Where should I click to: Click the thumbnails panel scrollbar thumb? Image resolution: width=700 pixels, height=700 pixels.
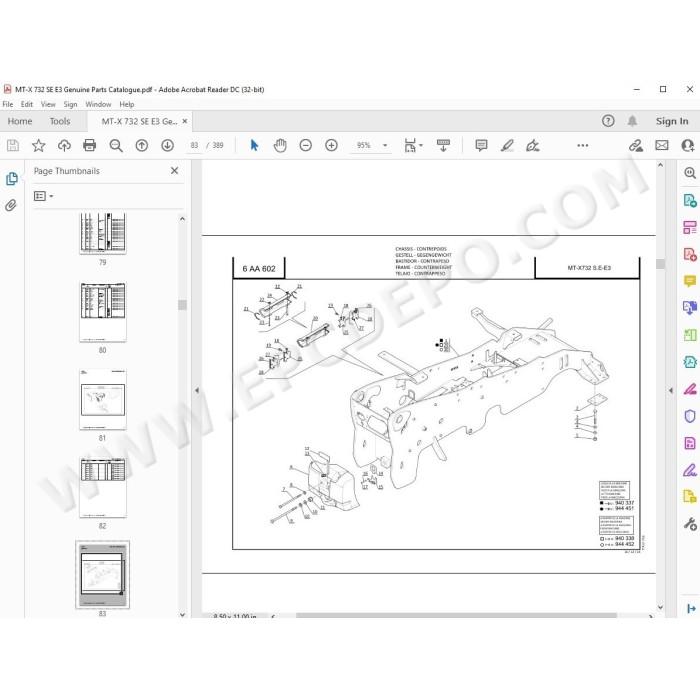[x=182, y=305]
